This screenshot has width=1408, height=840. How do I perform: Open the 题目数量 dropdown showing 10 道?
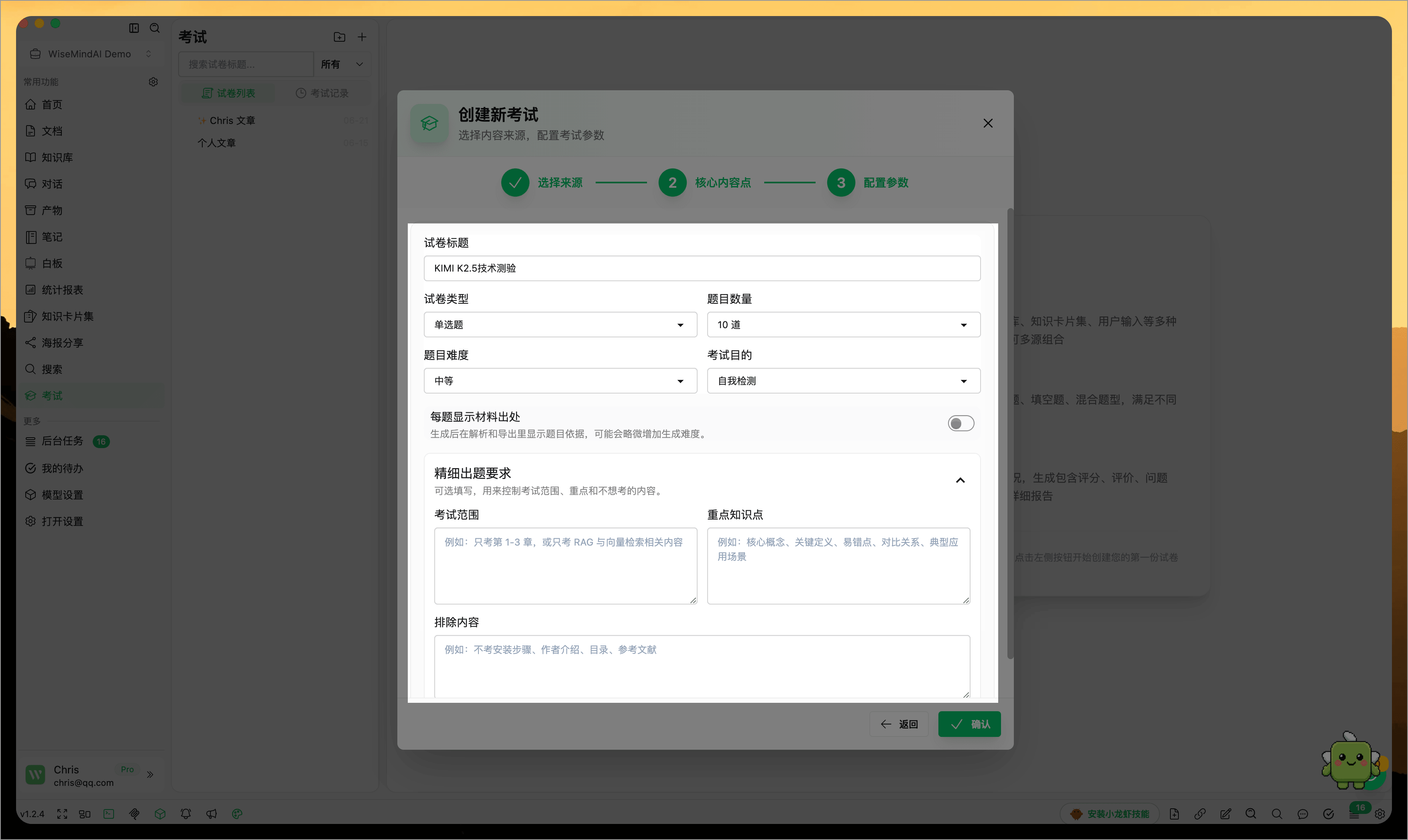click(x=843, y=325)
